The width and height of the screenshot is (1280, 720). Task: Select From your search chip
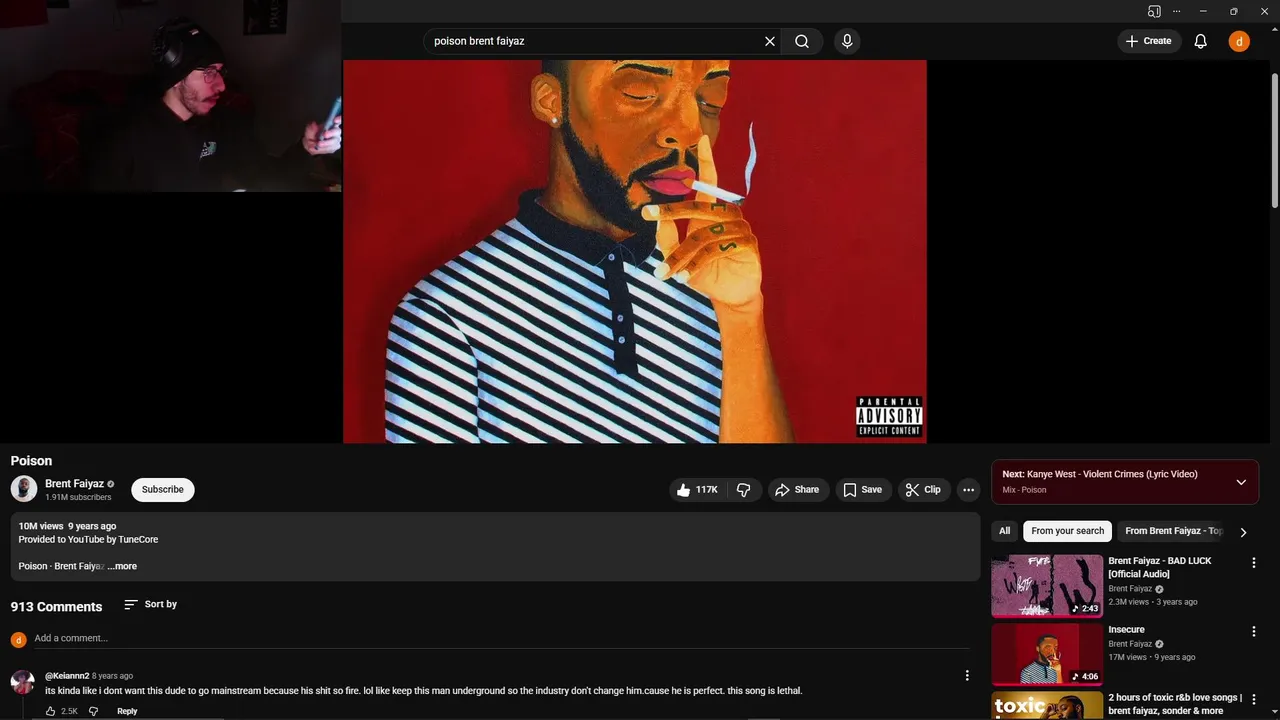[x=1068, y=531]
